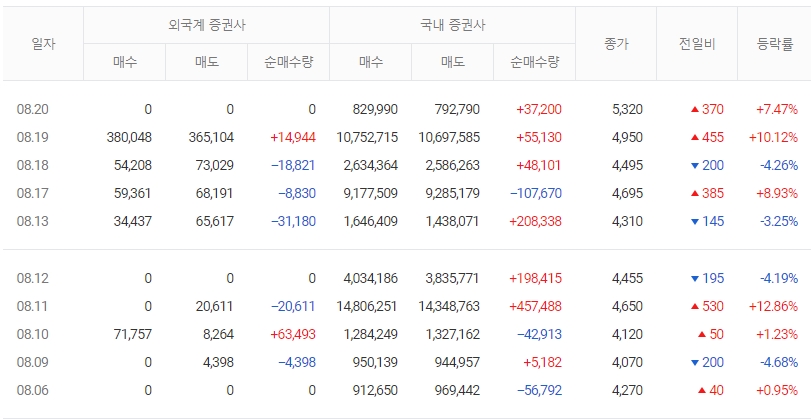
Task: Click domestic buy value 10,752,715
Action: point(367,137)
